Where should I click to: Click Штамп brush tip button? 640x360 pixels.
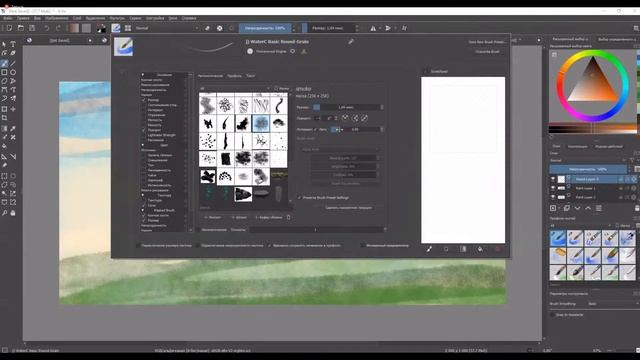point(239,218)
